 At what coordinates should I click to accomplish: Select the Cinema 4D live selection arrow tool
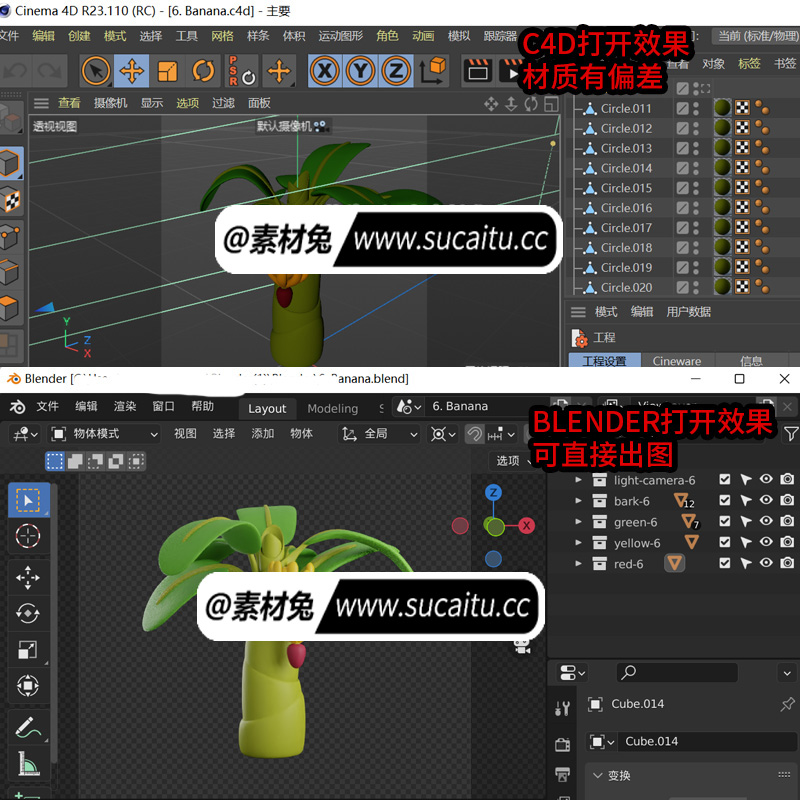96,71
